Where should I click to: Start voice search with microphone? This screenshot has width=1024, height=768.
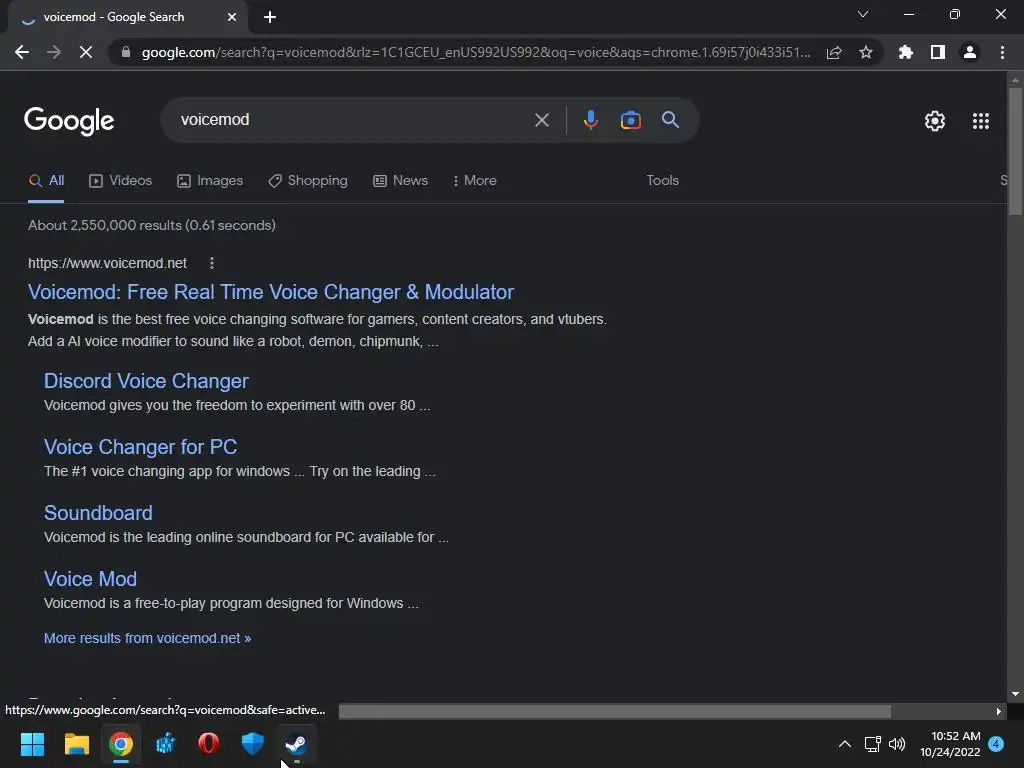tap(590, 120)
